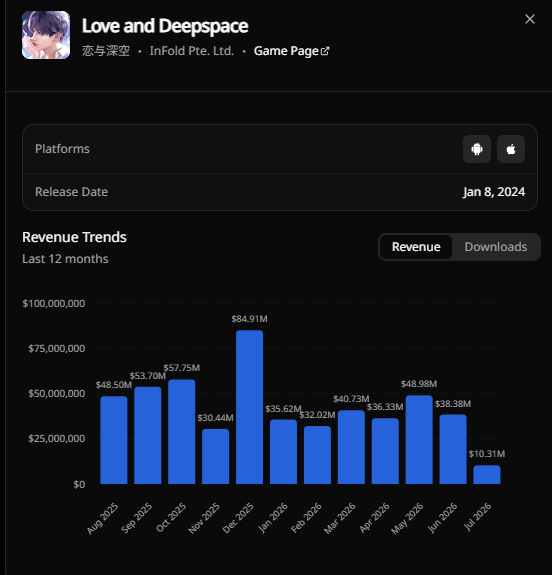Click the Jul 2026 axis label

point(477,517)
